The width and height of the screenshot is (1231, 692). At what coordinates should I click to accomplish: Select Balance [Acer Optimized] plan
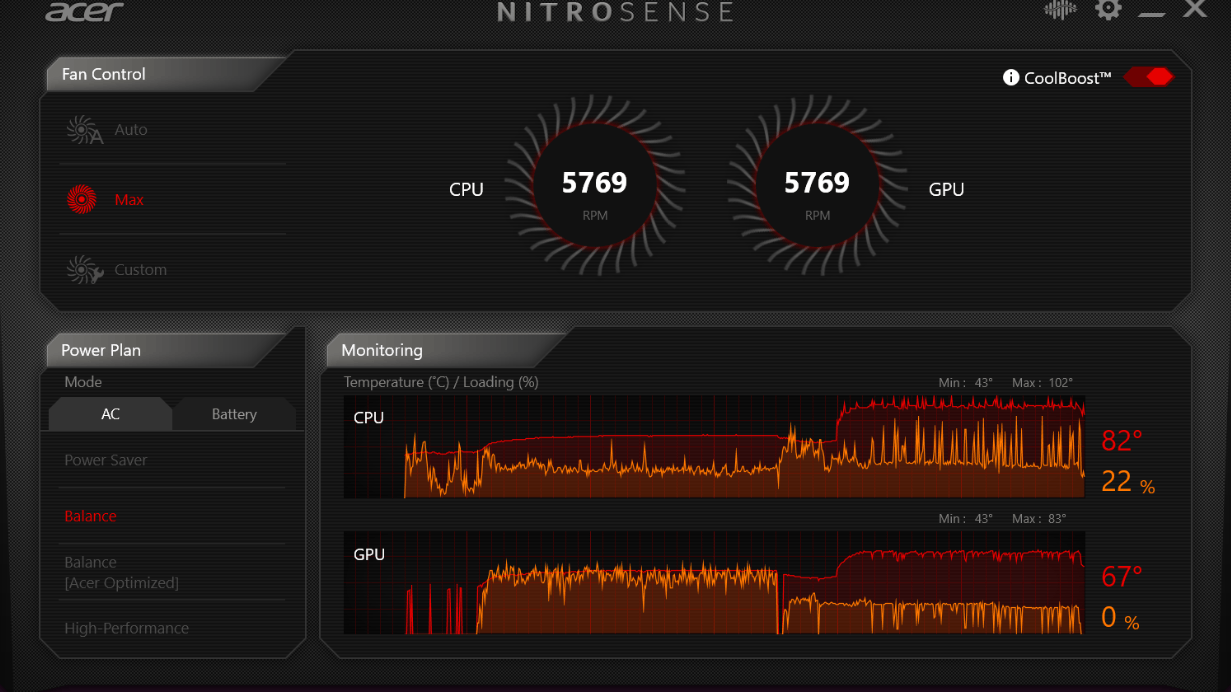tap(121, 572)
